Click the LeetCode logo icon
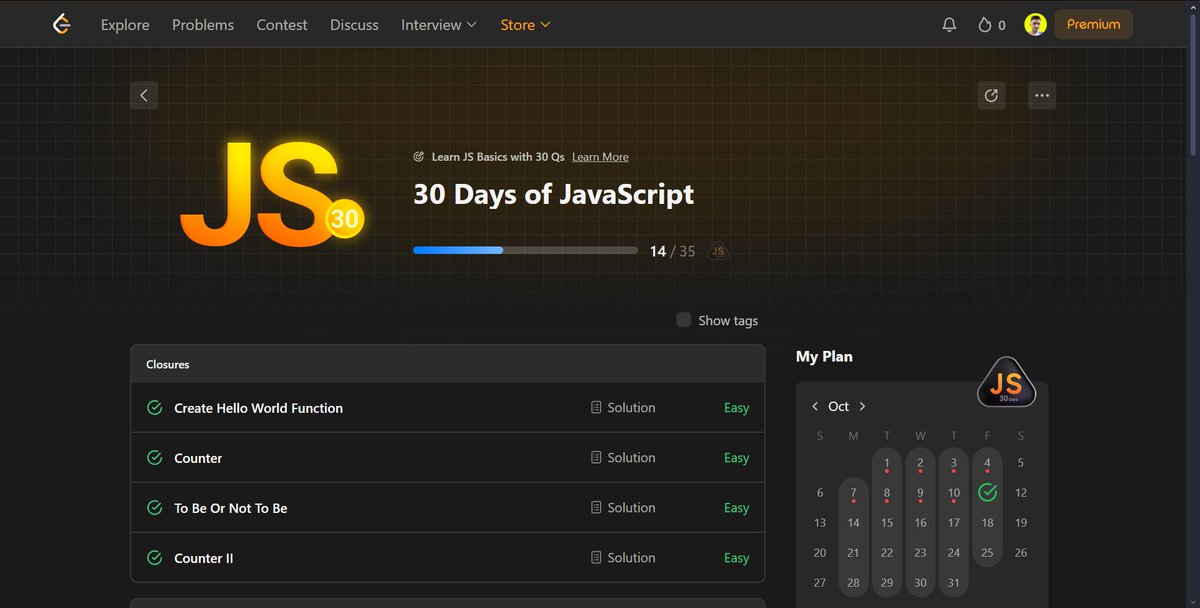1200x608 pixels. point(62,24)
